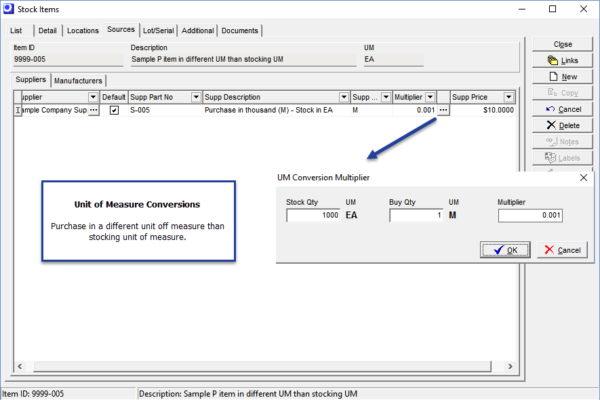Minimize the Stock Items window
The width and height of the screenshot is (600, 400).
522,9
